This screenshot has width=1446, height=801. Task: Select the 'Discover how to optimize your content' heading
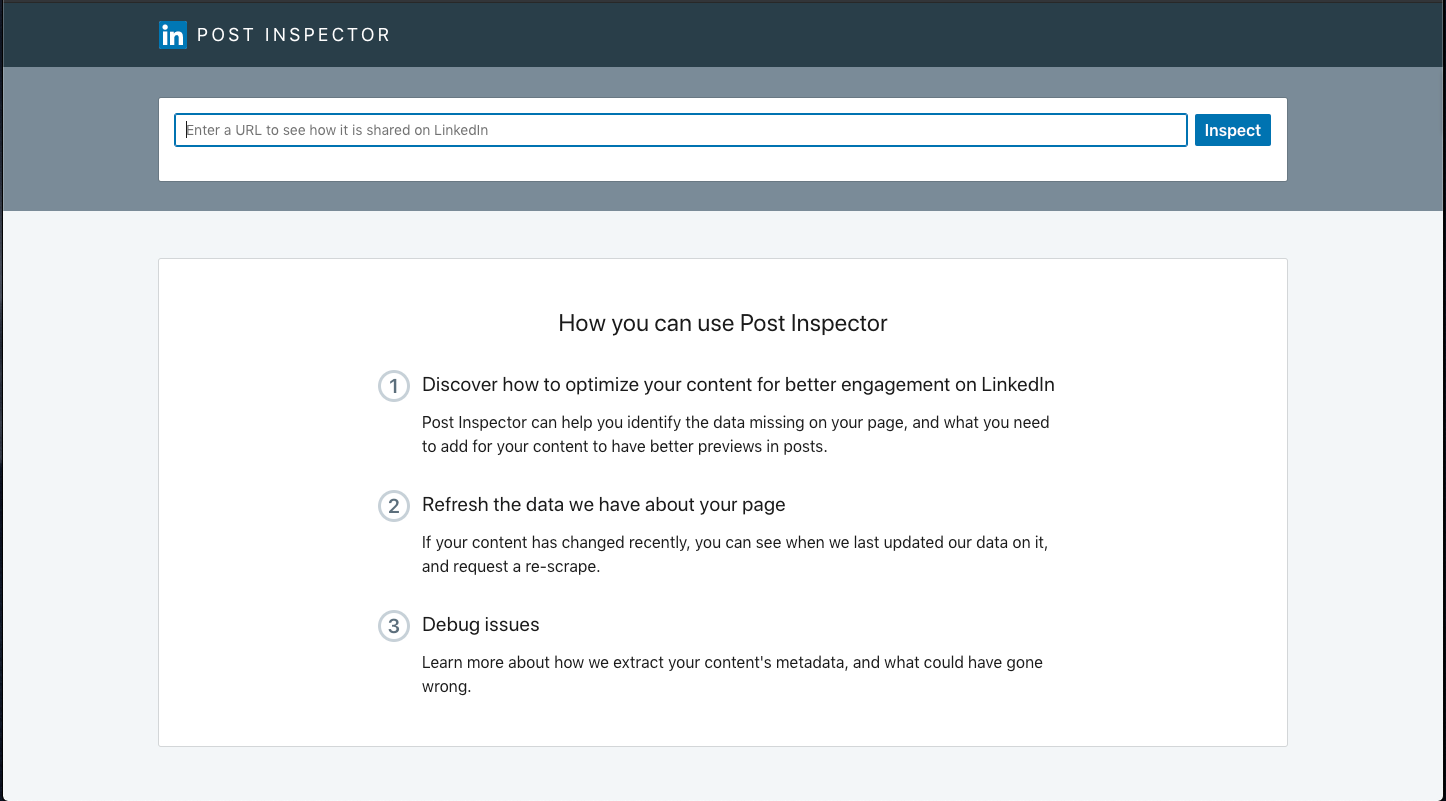pos(738,385)
